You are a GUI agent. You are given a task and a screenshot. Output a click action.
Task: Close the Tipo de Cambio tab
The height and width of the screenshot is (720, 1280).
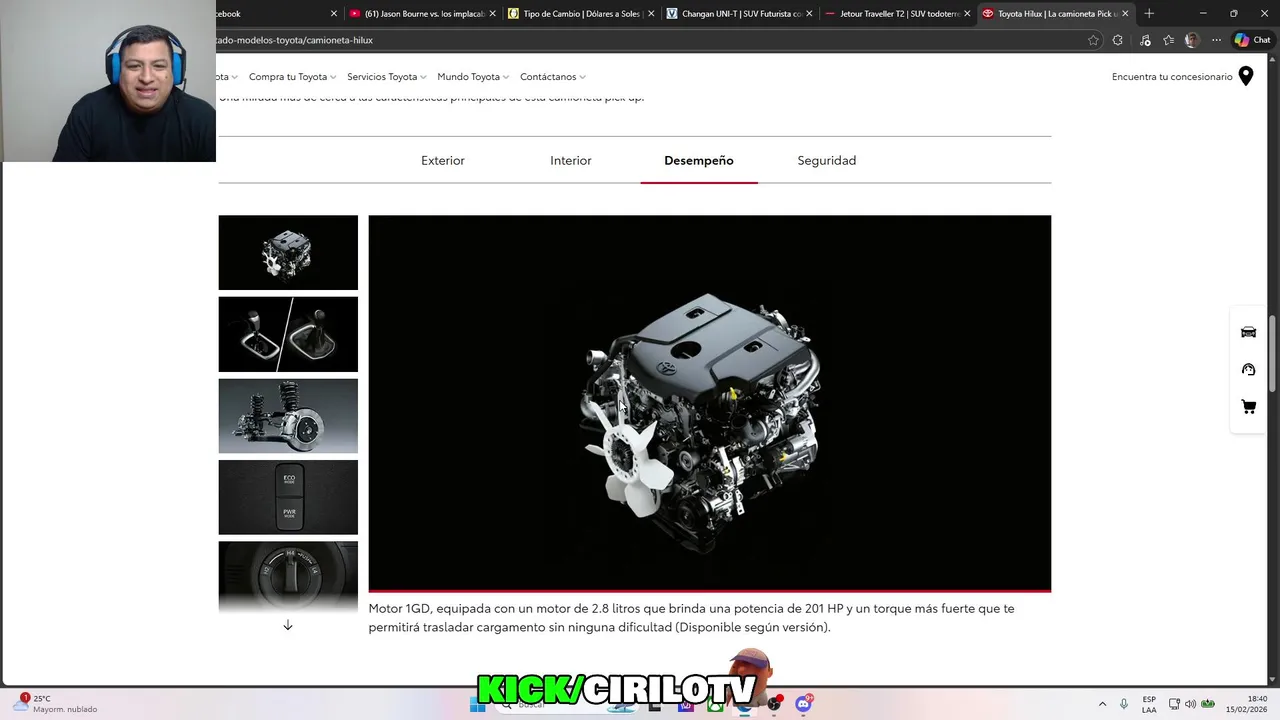[x=651, y=14]
